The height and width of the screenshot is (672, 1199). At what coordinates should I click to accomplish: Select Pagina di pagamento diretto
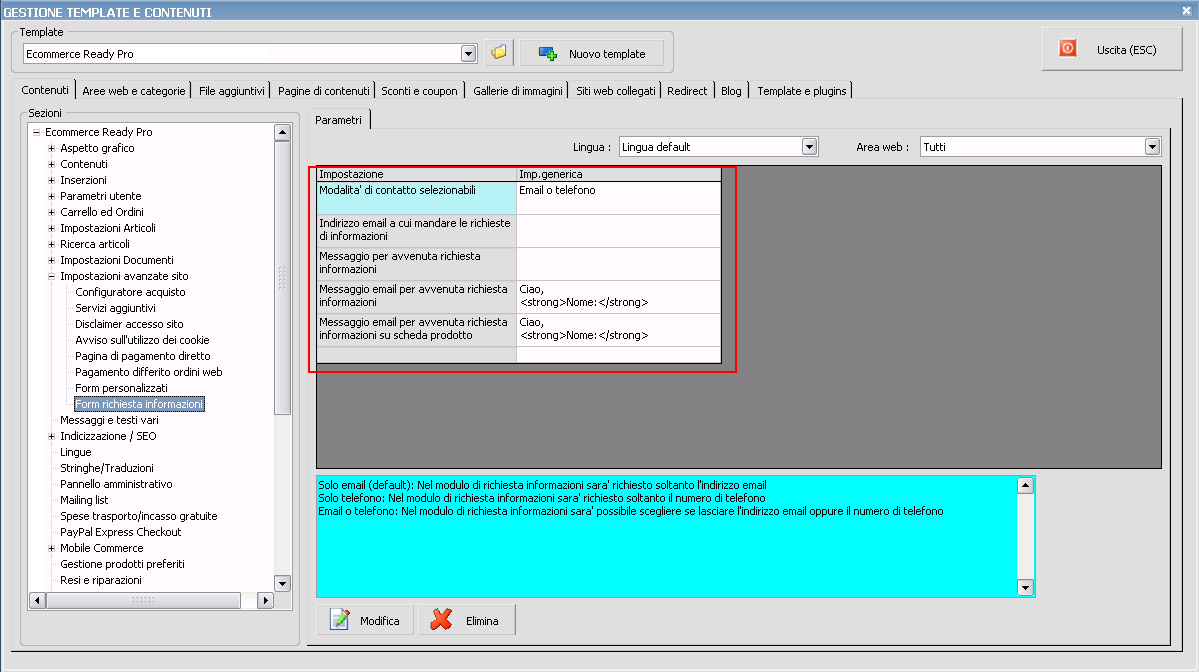[143, 356]
